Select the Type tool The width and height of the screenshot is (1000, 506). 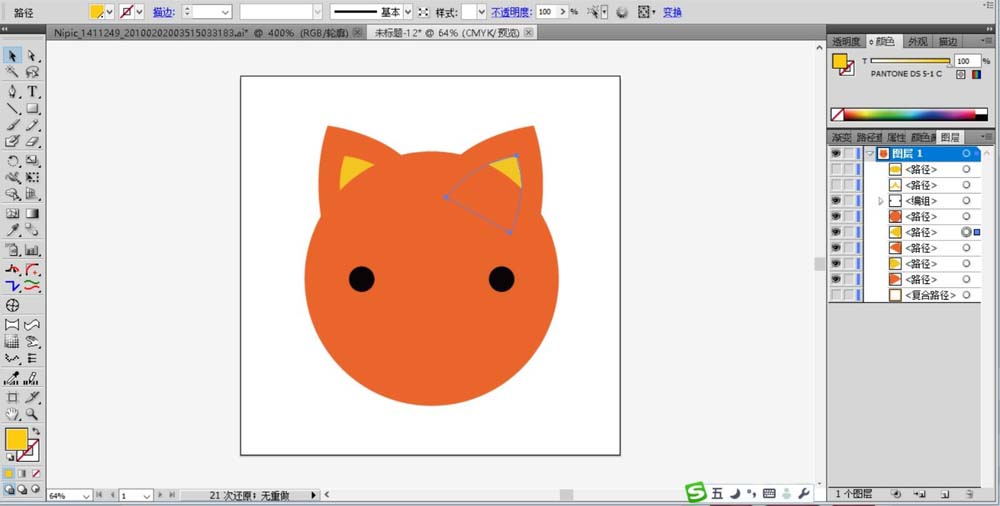32,91
